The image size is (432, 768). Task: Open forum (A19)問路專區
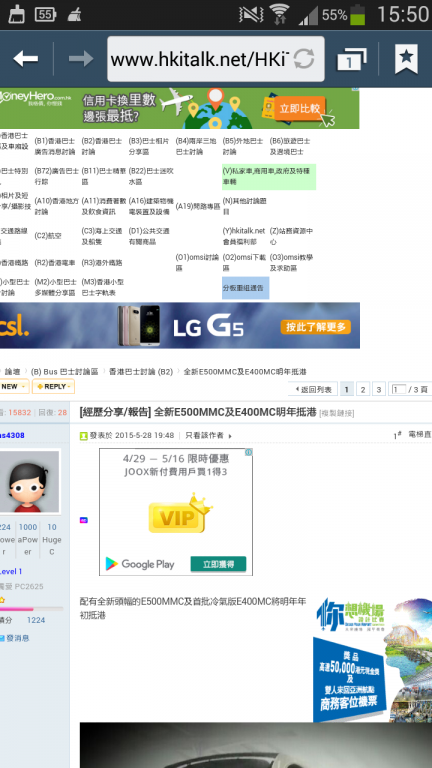click(198, 206)
